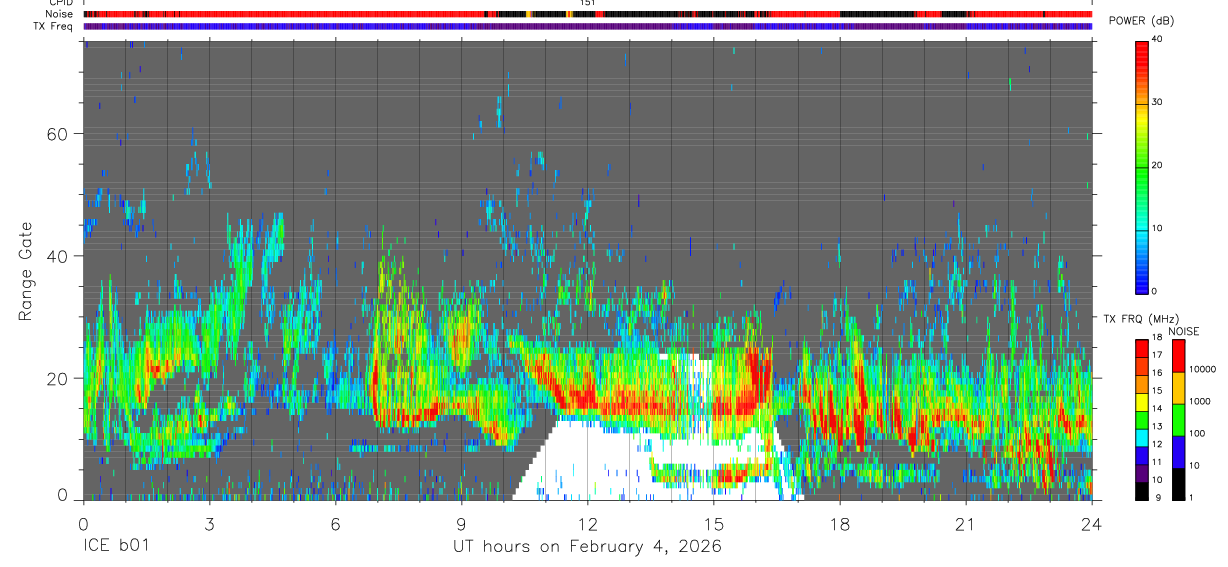The height and width of the screenshot is (567, 1228).
Task: Click the "18" tick on the UT hours axis
Action: [839, 523]
